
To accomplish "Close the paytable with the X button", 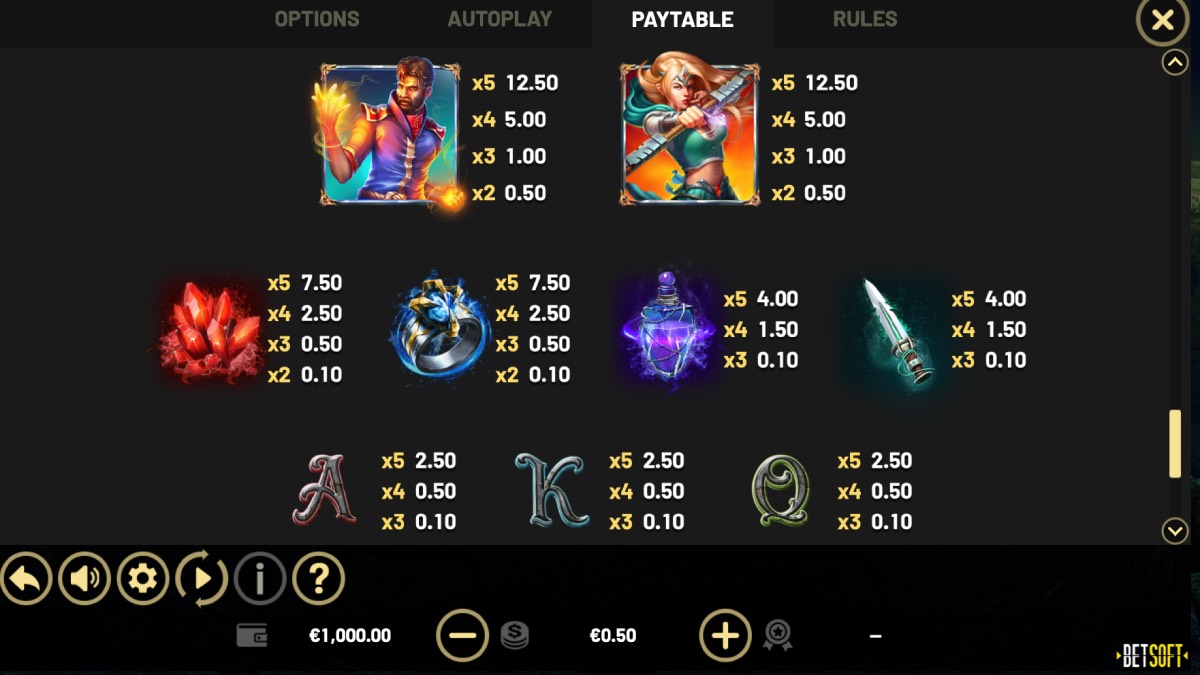I will point(1163,20).
